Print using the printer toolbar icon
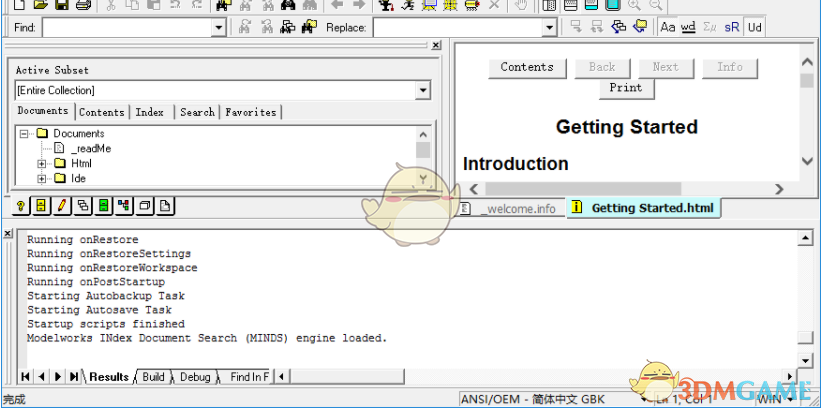 [x=83, y=5]
